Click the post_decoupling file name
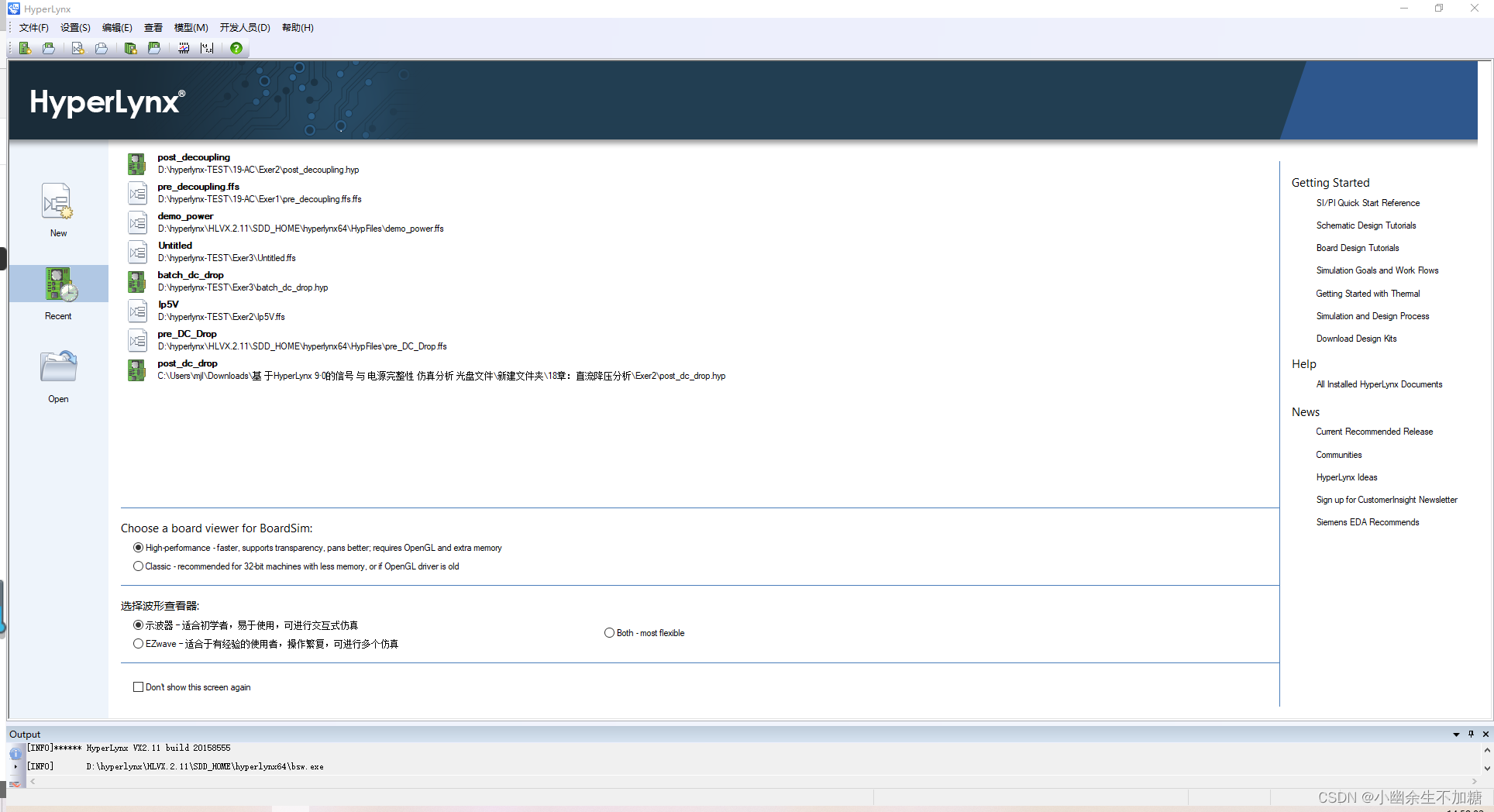 tap(194, 157)
